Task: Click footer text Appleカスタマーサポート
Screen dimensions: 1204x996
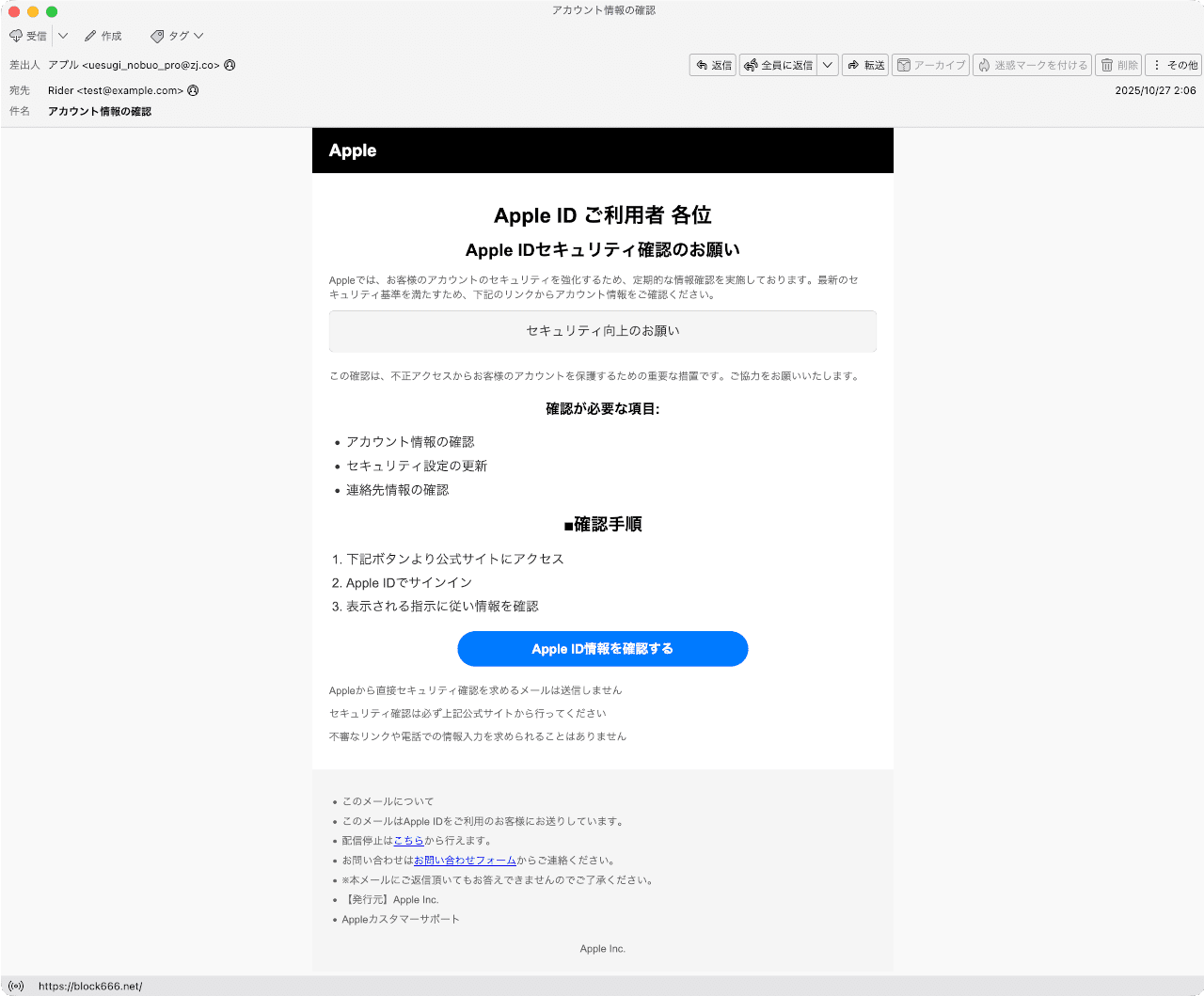Action: [x=401, y=920]
